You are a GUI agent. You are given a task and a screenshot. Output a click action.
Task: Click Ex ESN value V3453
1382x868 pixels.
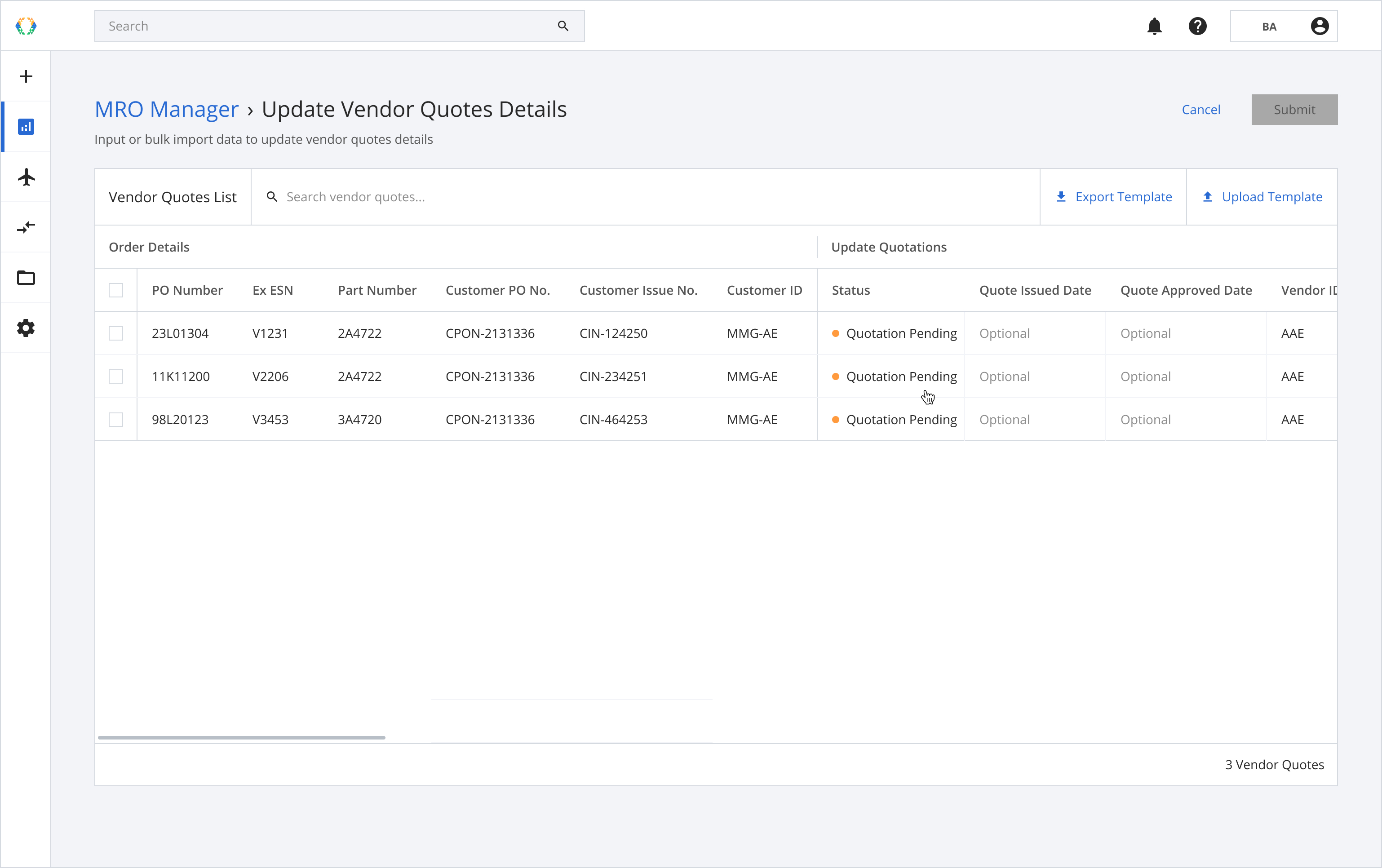(270, 420)
